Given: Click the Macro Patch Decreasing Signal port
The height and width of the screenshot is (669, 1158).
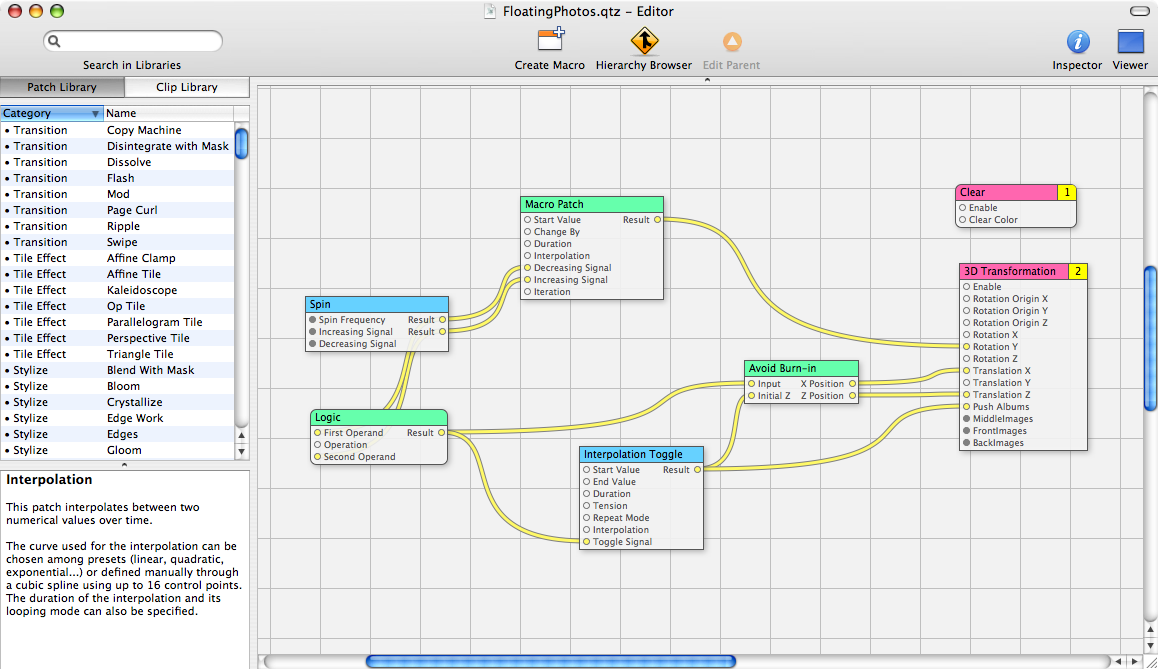Looking at the screenshot, I should pos(527,267).
